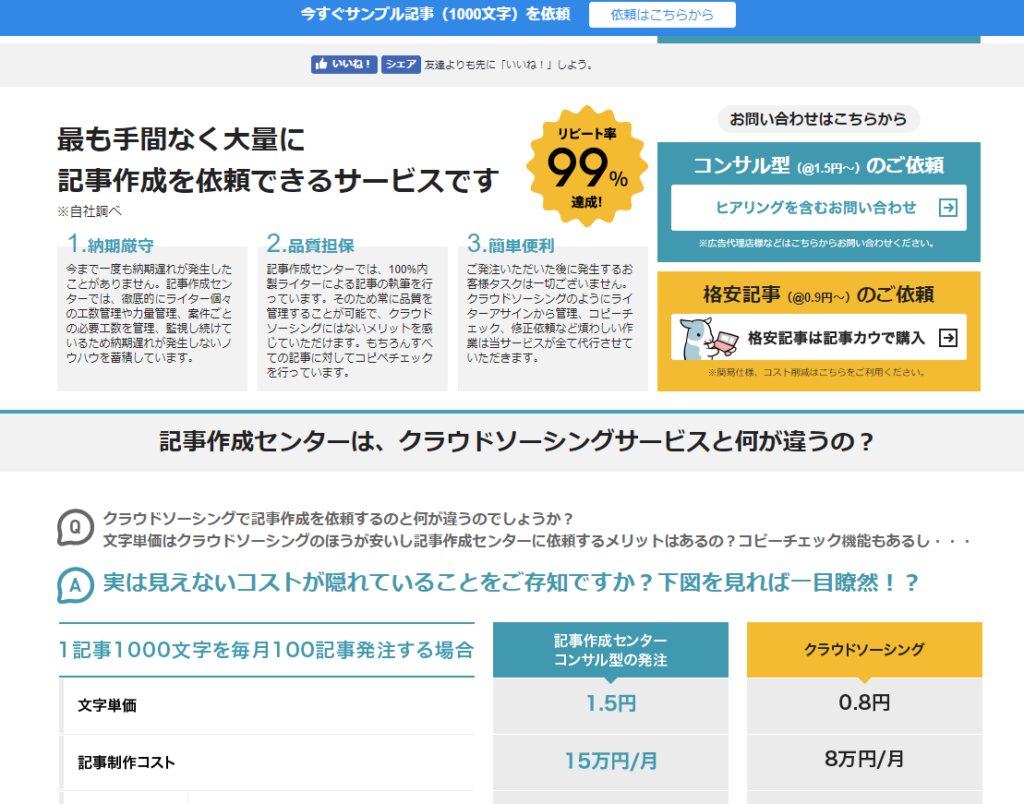
Task: Click the arrow icon beside 格安記事は記事カウで購入
Action: pos(948,338)
